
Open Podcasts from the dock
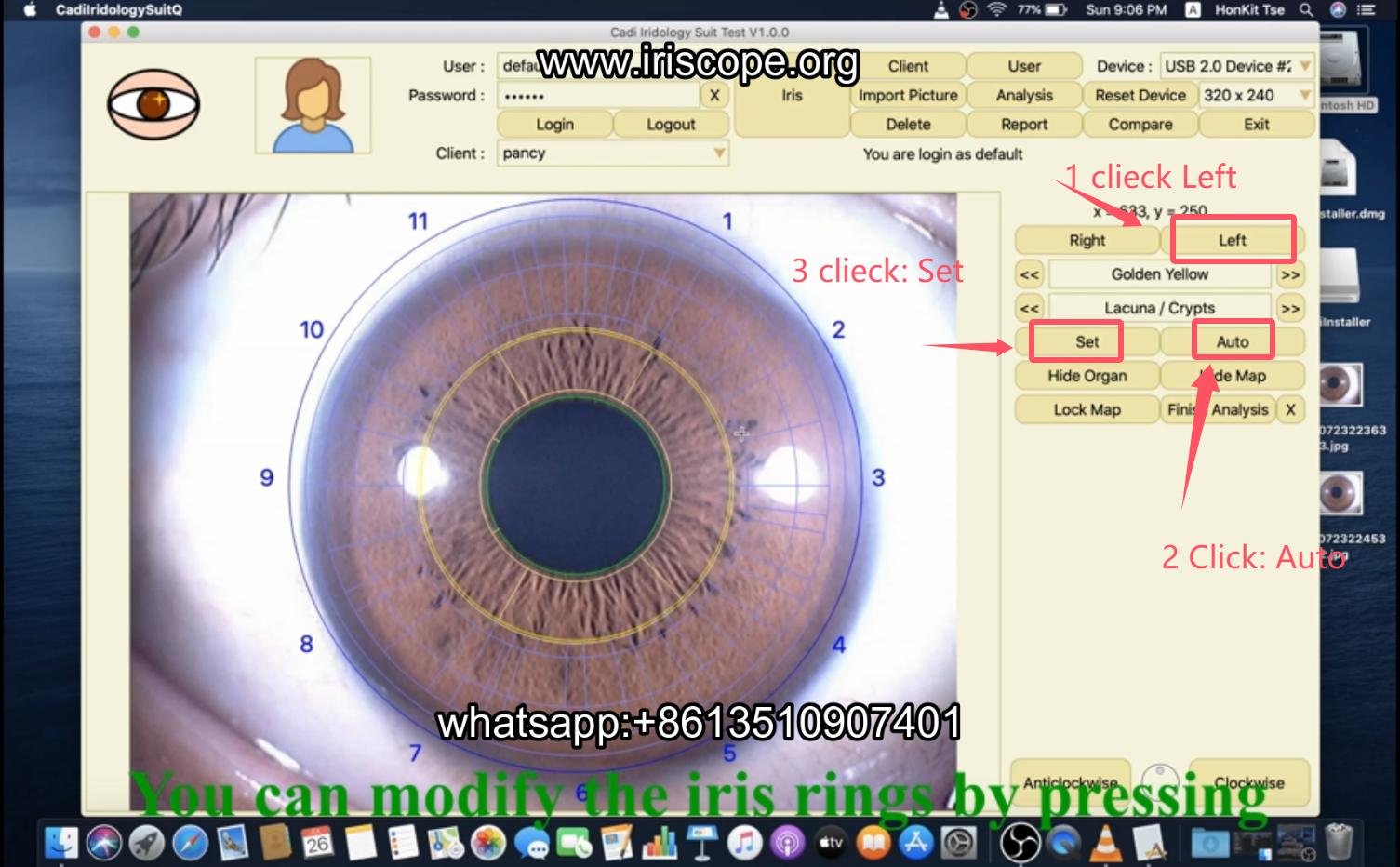pyautogui.click(x=787, y=843)
